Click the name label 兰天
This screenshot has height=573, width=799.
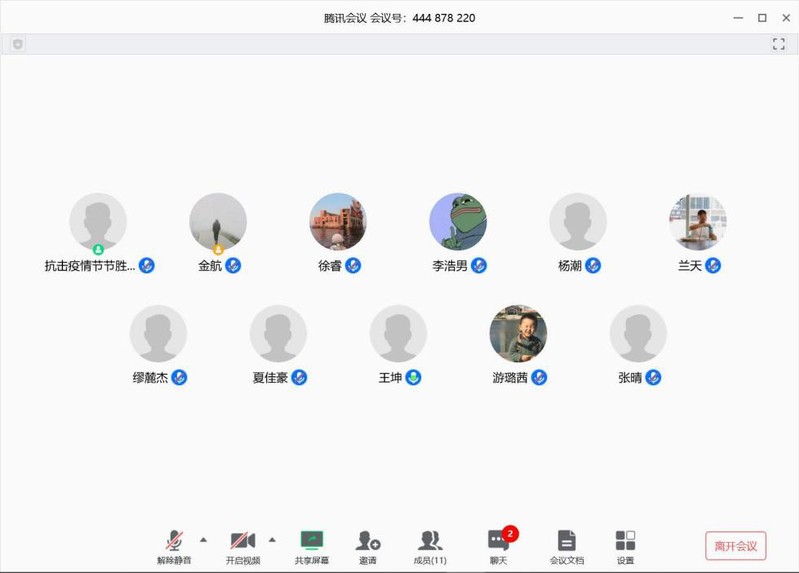click(690, 266)
